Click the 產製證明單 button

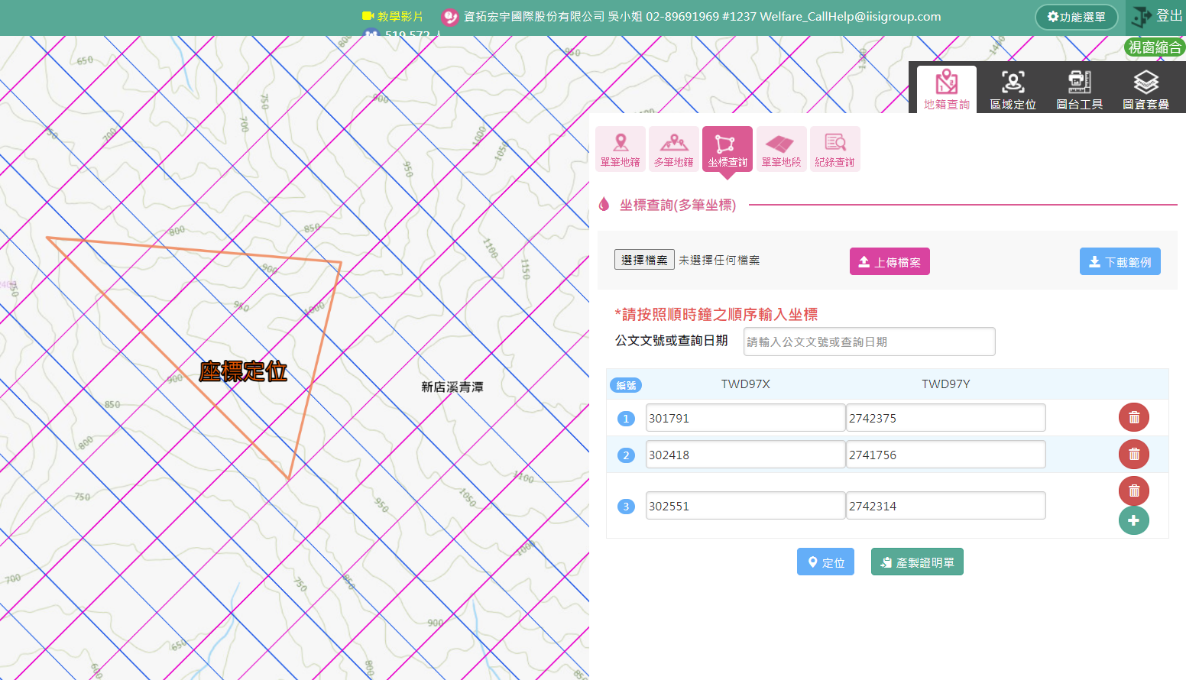[917, 562]
